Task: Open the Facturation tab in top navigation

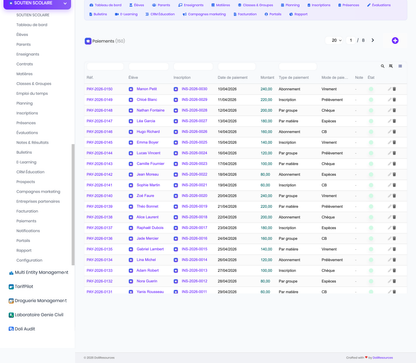Action: [245, 14]
